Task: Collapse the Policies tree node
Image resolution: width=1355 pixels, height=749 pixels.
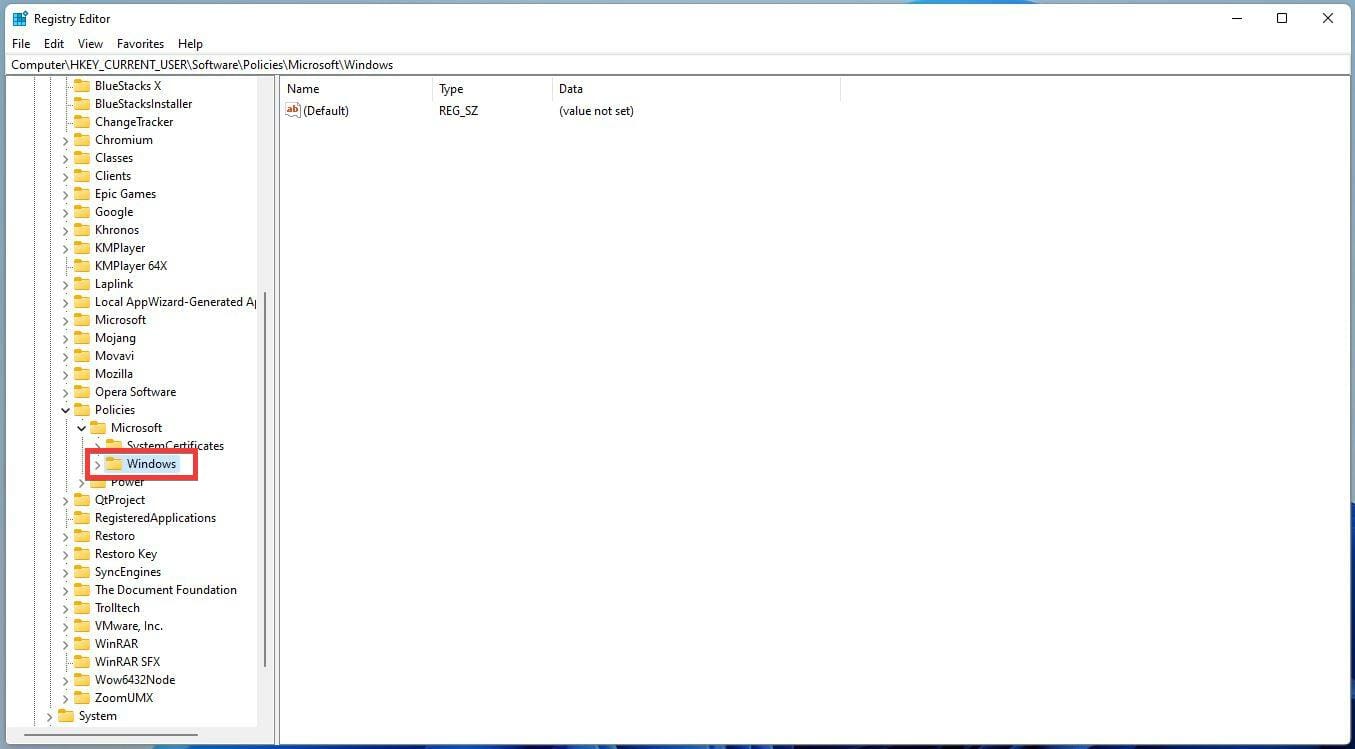Action: click(65, 409)
